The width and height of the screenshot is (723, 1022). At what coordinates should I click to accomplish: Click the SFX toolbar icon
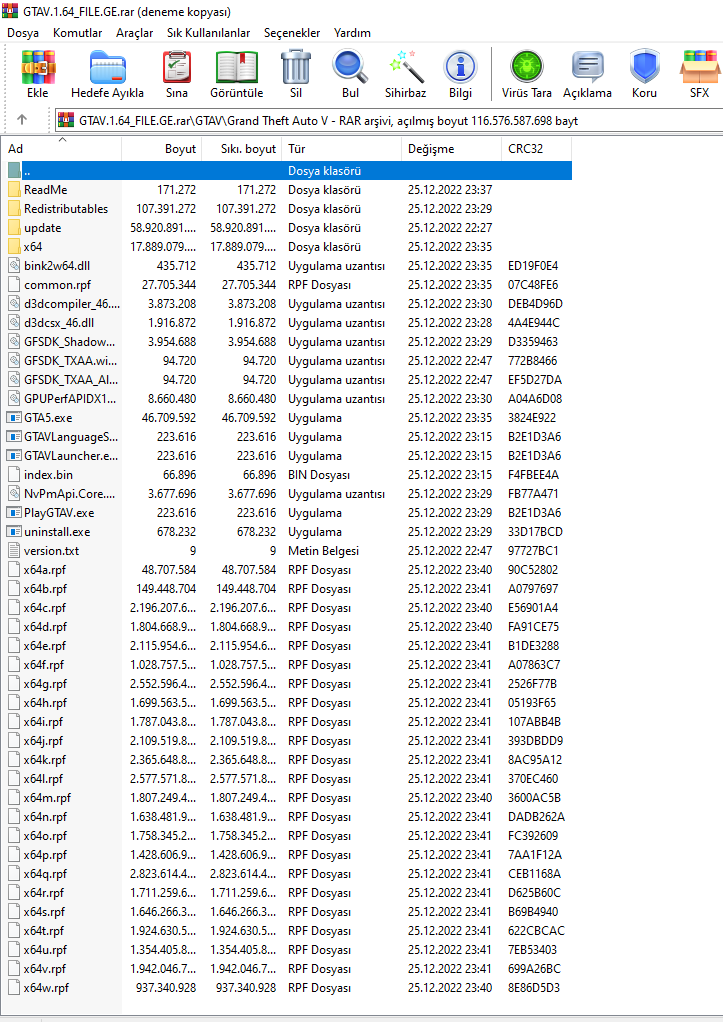(x=700, y=67)
